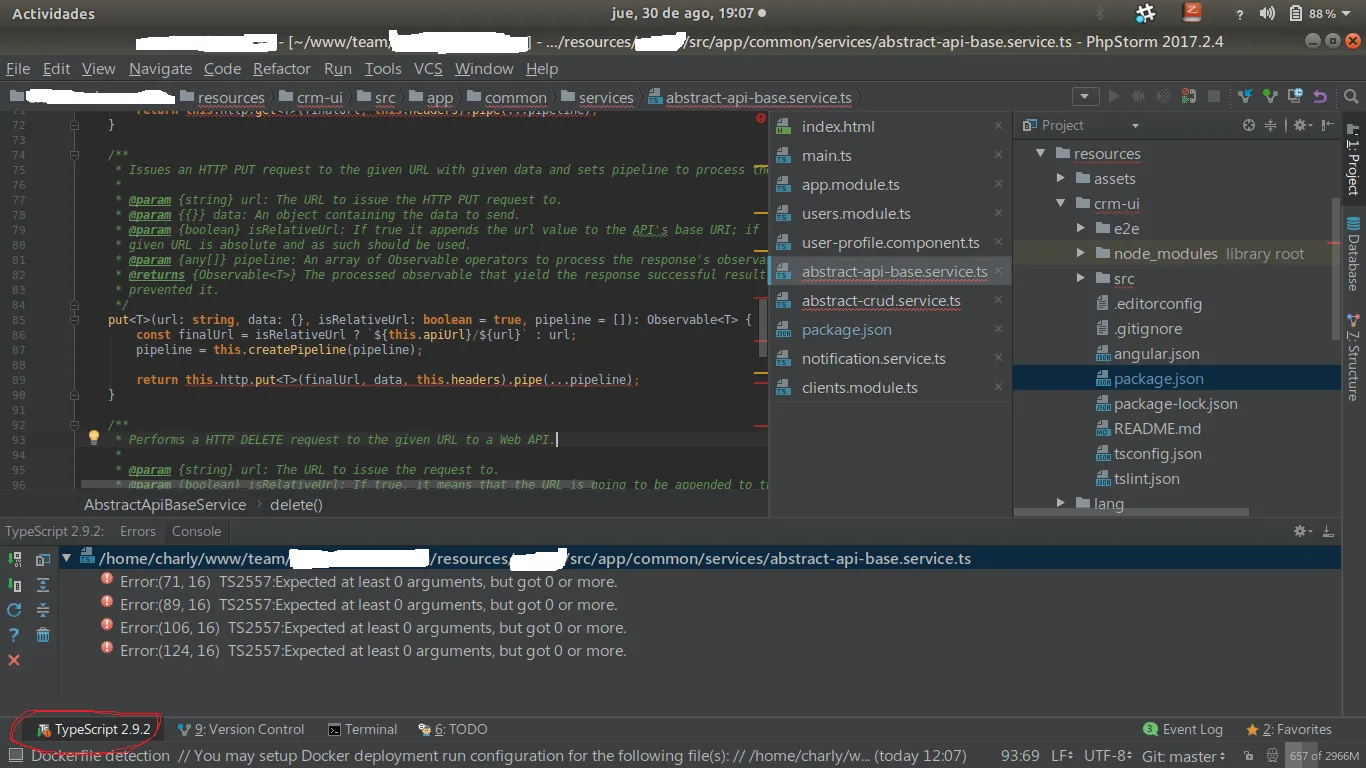Click the battery 88% indicator

coord(1313,14)
